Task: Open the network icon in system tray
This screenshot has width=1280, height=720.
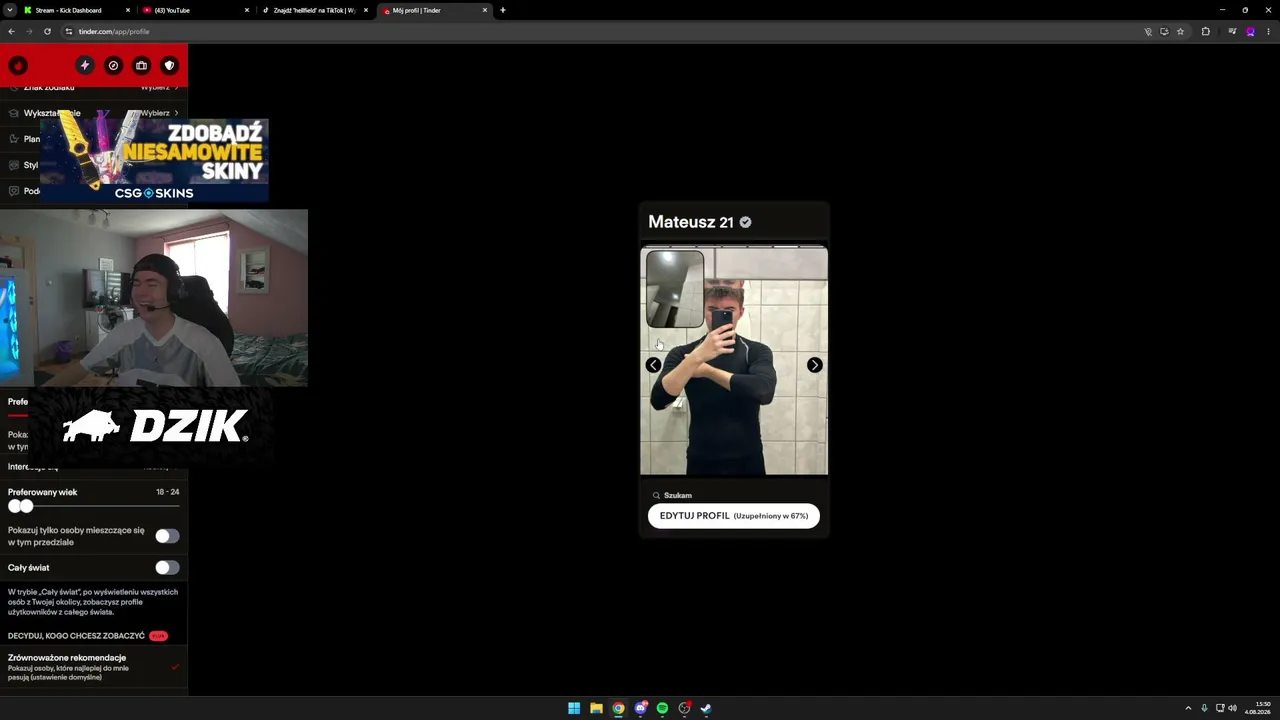Action: point(1218,708)
